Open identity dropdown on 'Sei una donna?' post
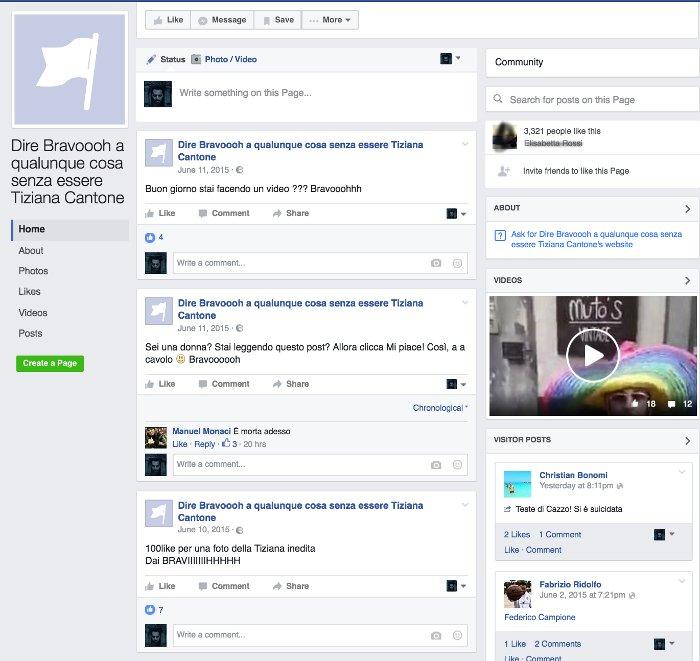This screenshot has height=661, width=700. [456, 384]
